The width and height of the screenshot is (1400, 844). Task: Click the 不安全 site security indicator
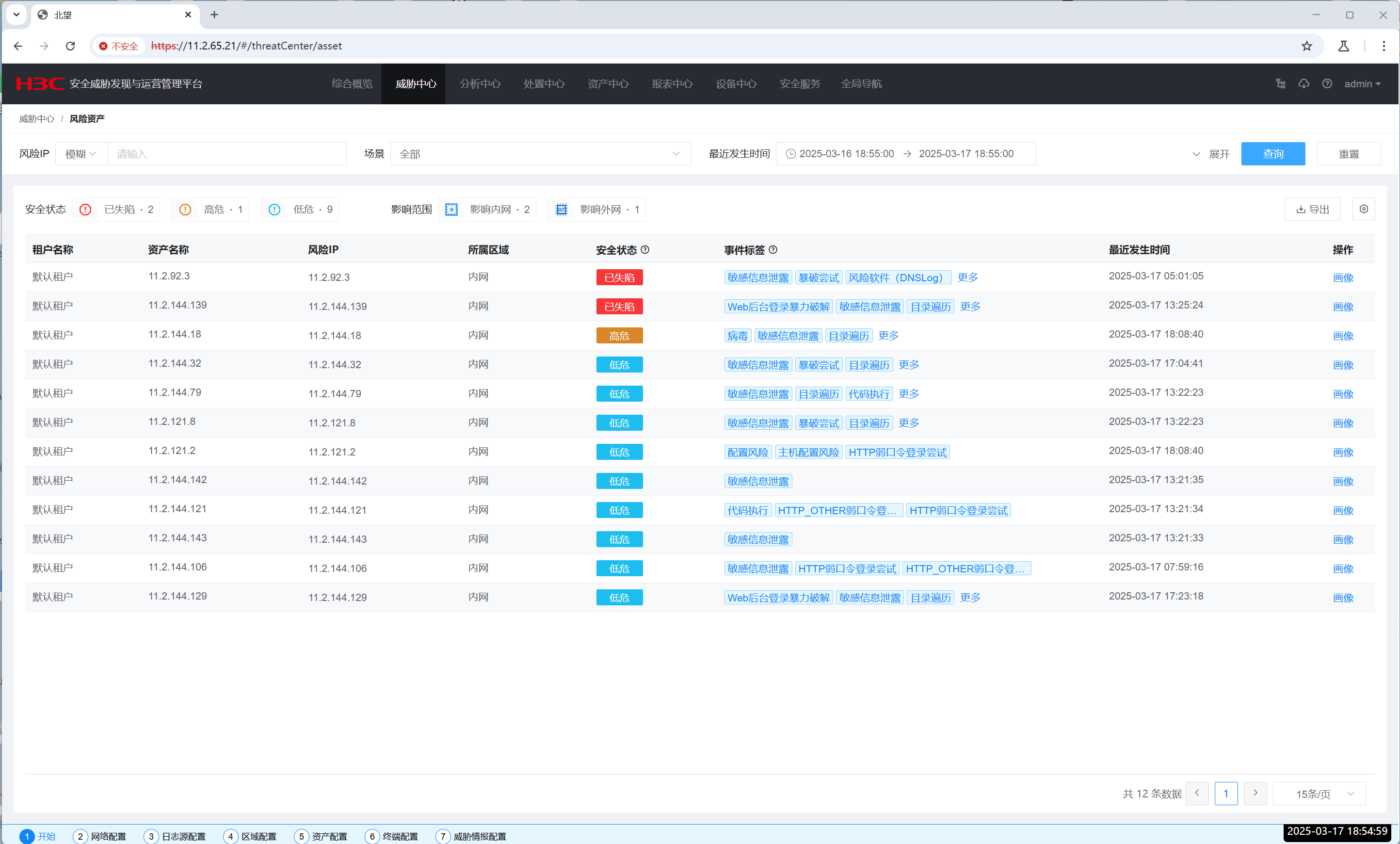pos(118,46)
